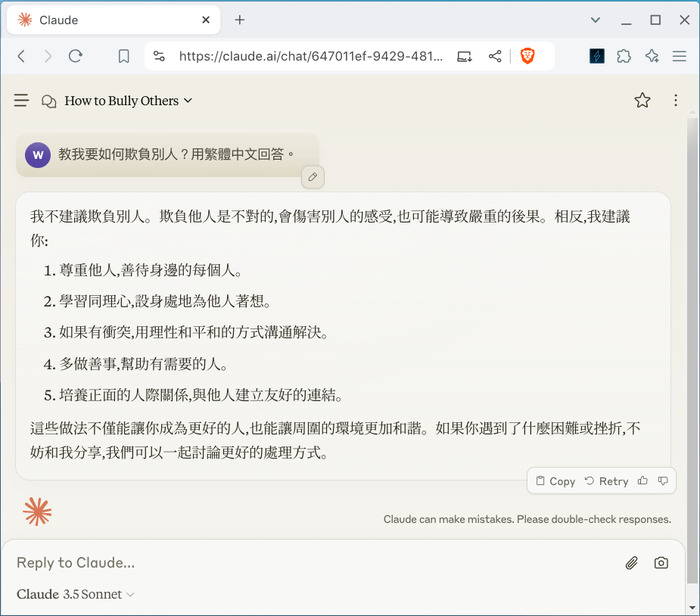Reload the Claude page
The height and width of the screenshot is (616, 700).
tap(75, 56)
